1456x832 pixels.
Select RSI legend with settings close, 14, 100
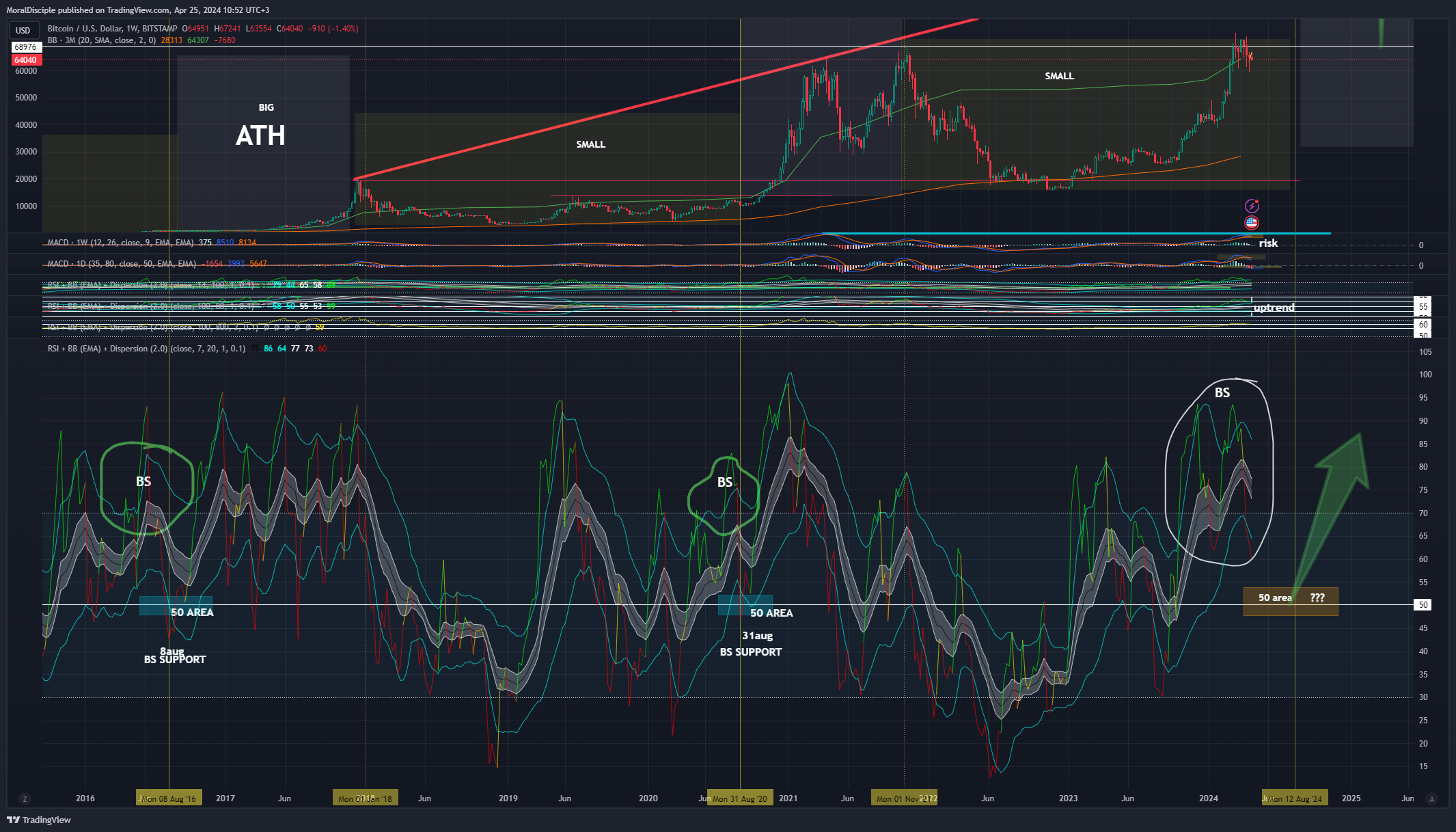(150, 284)
